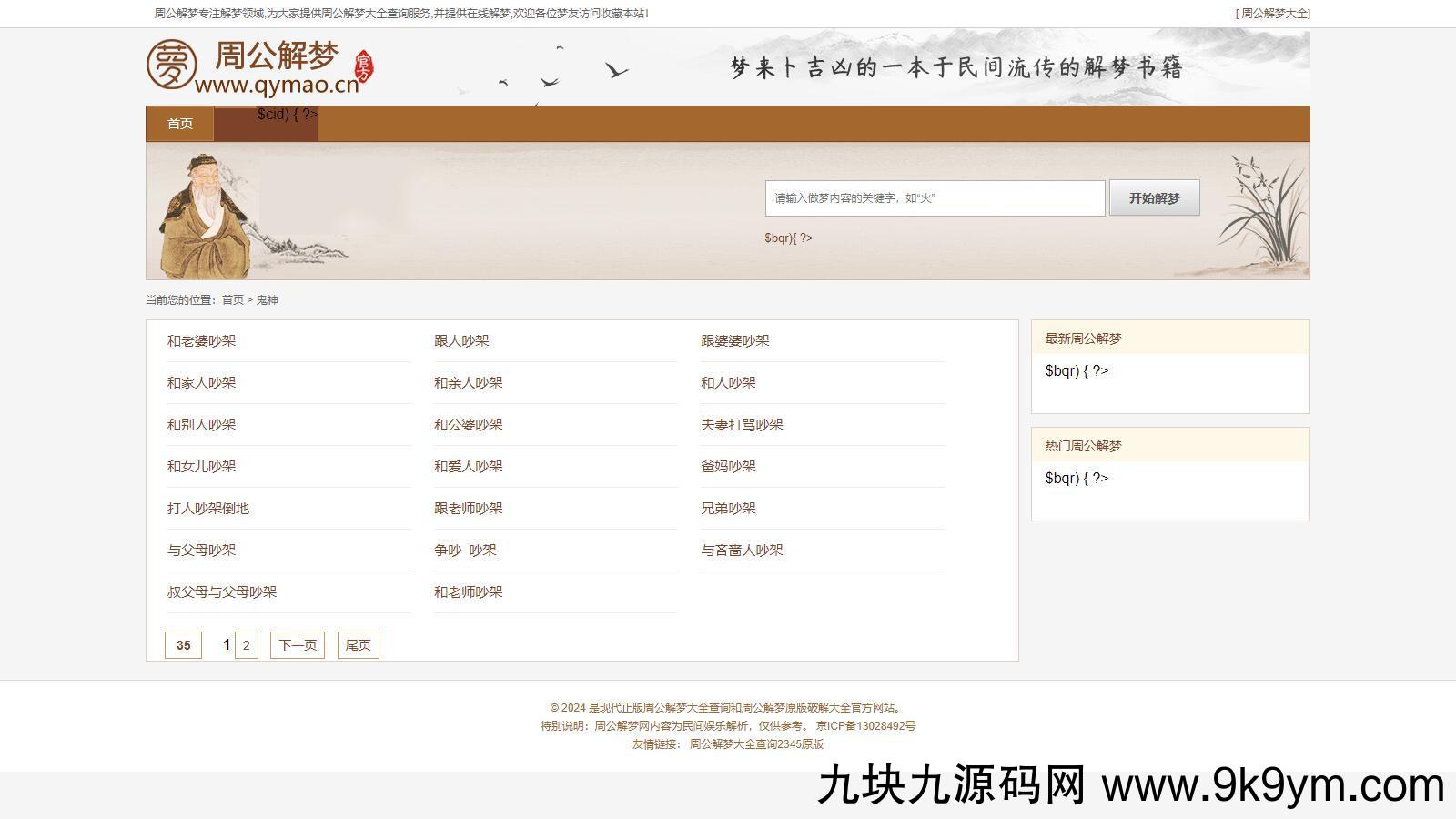Jump to the 尾页 last page
The image size is (1456, 819).
pos(358,645)
